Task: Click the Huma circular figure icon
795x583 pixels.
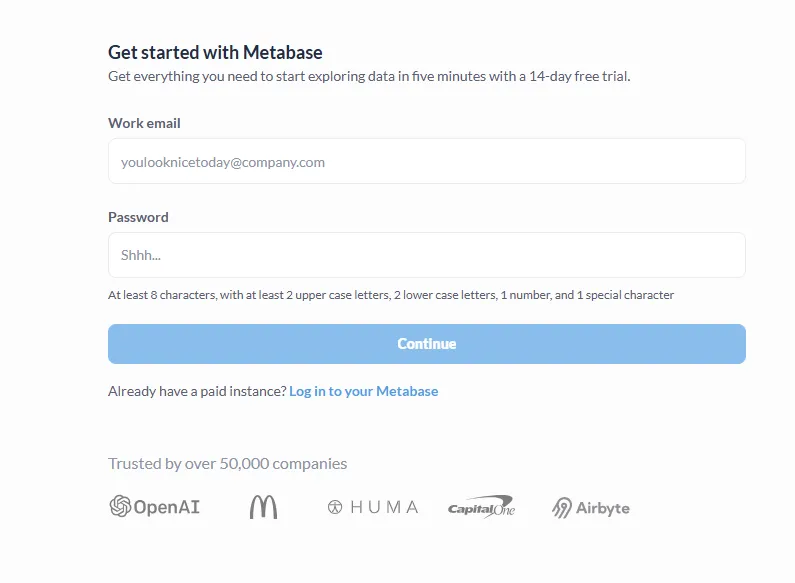Action: (x=335, y=507)
